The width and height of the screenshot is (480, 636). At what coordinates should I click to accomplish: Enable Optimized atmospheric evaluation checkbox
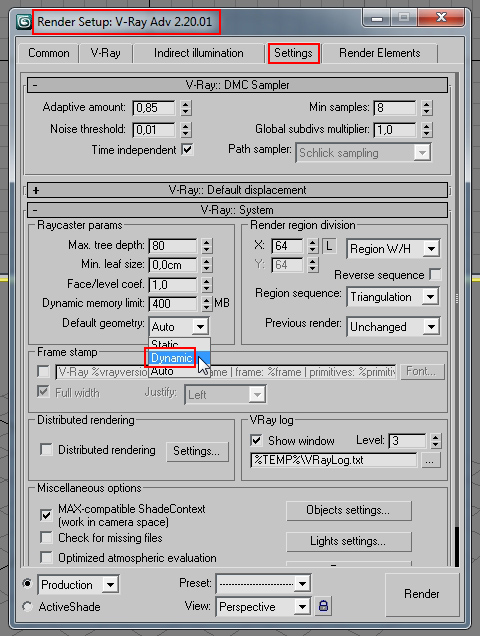click(46, 558)
